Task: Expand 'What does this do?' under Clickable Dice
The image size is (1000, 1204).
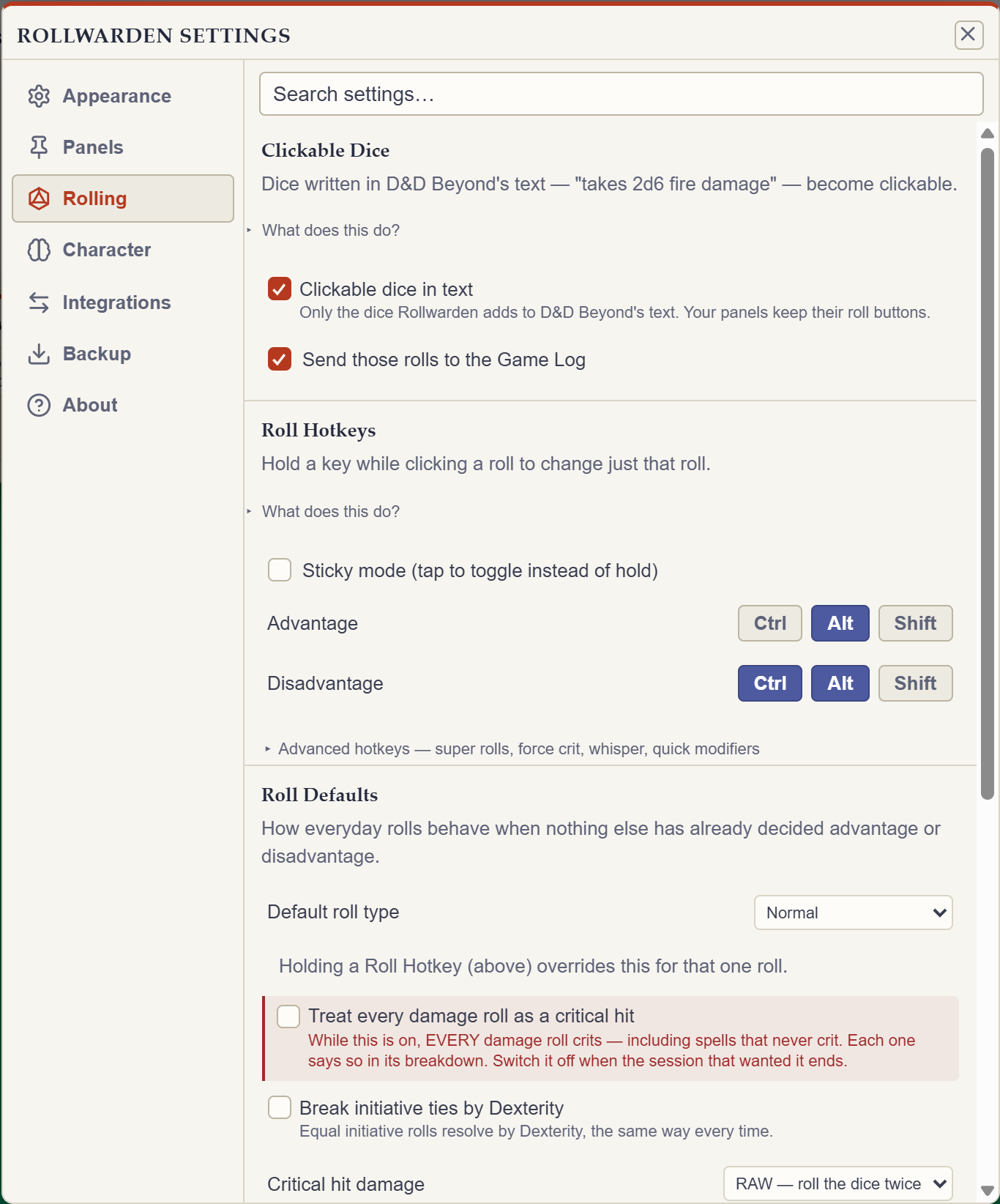Action: tap(330, 230)
